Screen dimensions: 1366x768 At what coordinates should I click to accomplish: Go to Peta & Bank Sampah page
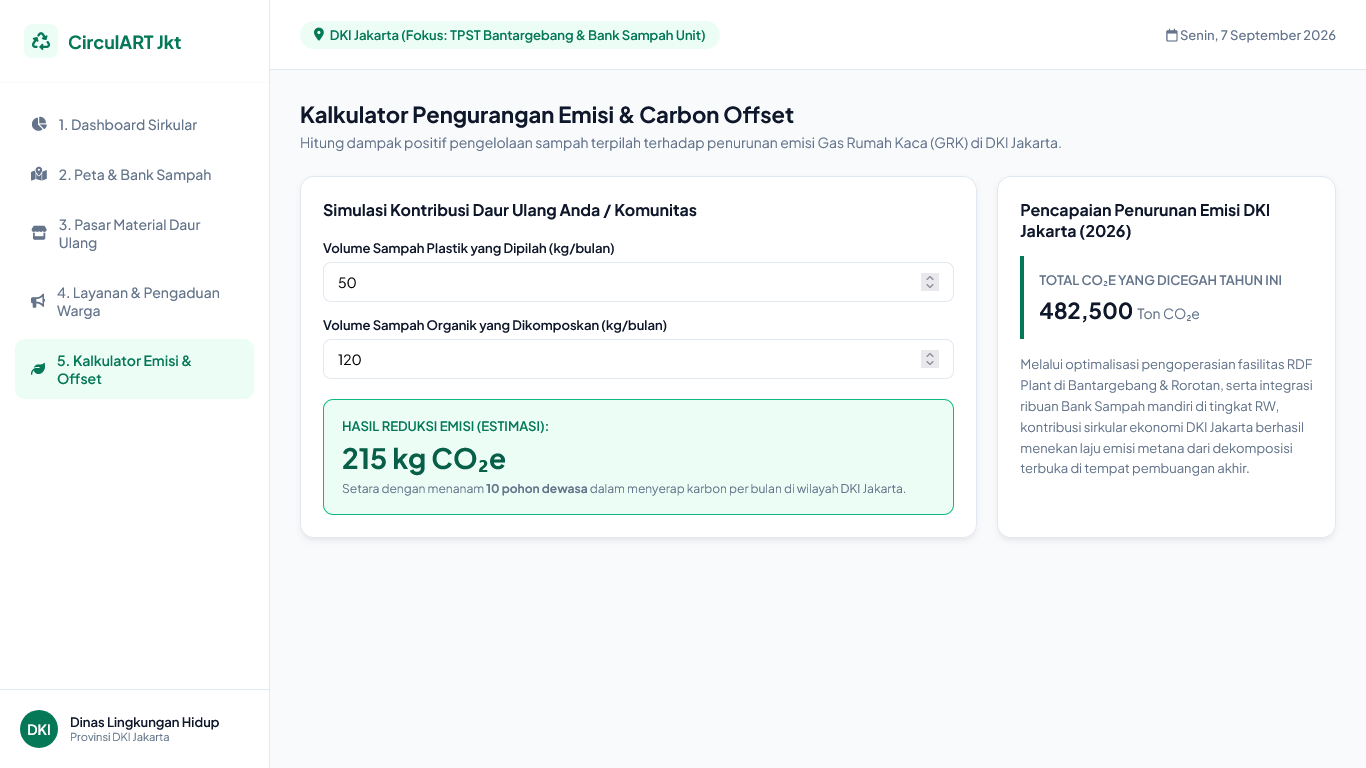pyautogui.click(x=134, y=175)
